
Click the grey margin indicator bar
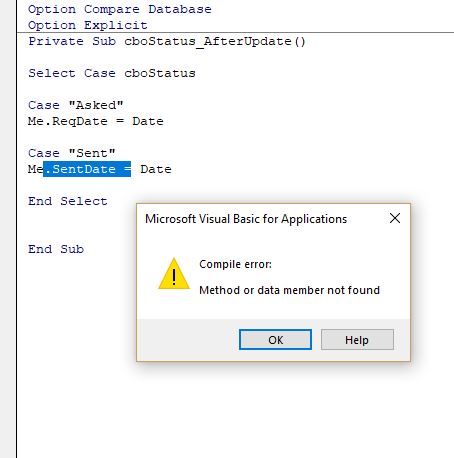point(8,229)
